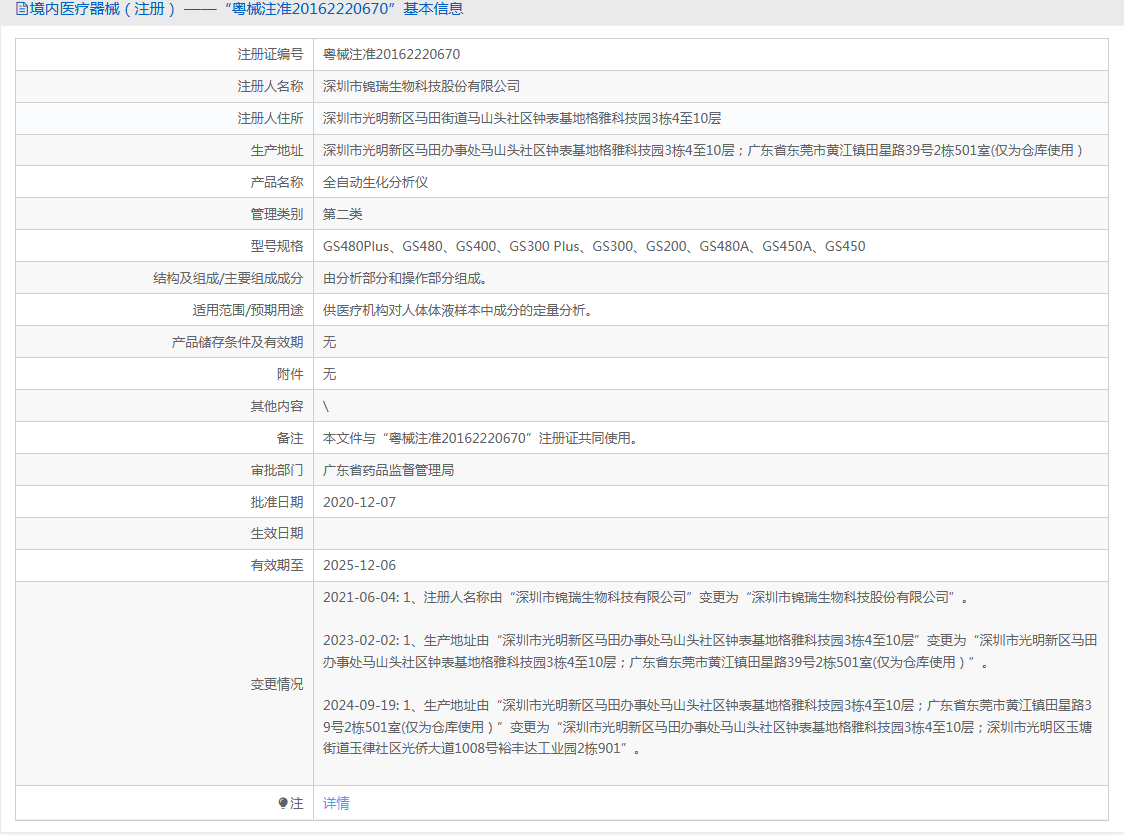Click the 备注 label
Viewport: 1124px width, 835px height.
click(x=290, y=439)
